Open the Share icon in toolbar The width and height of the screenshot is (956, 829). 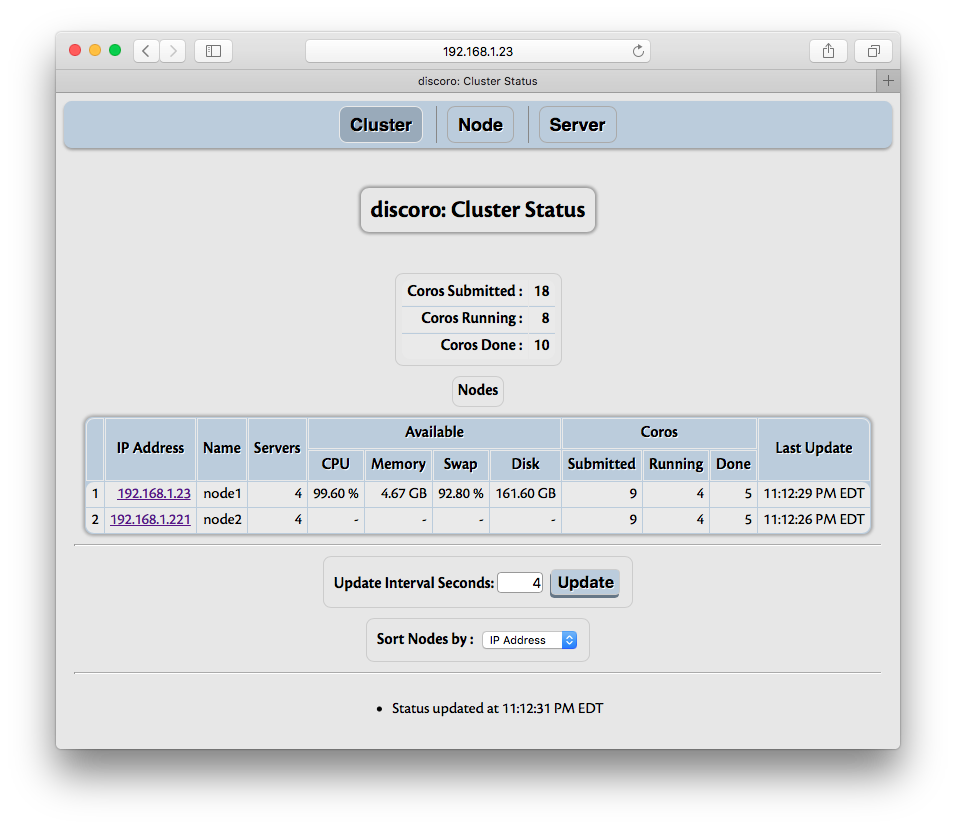[x=828, y=51]
